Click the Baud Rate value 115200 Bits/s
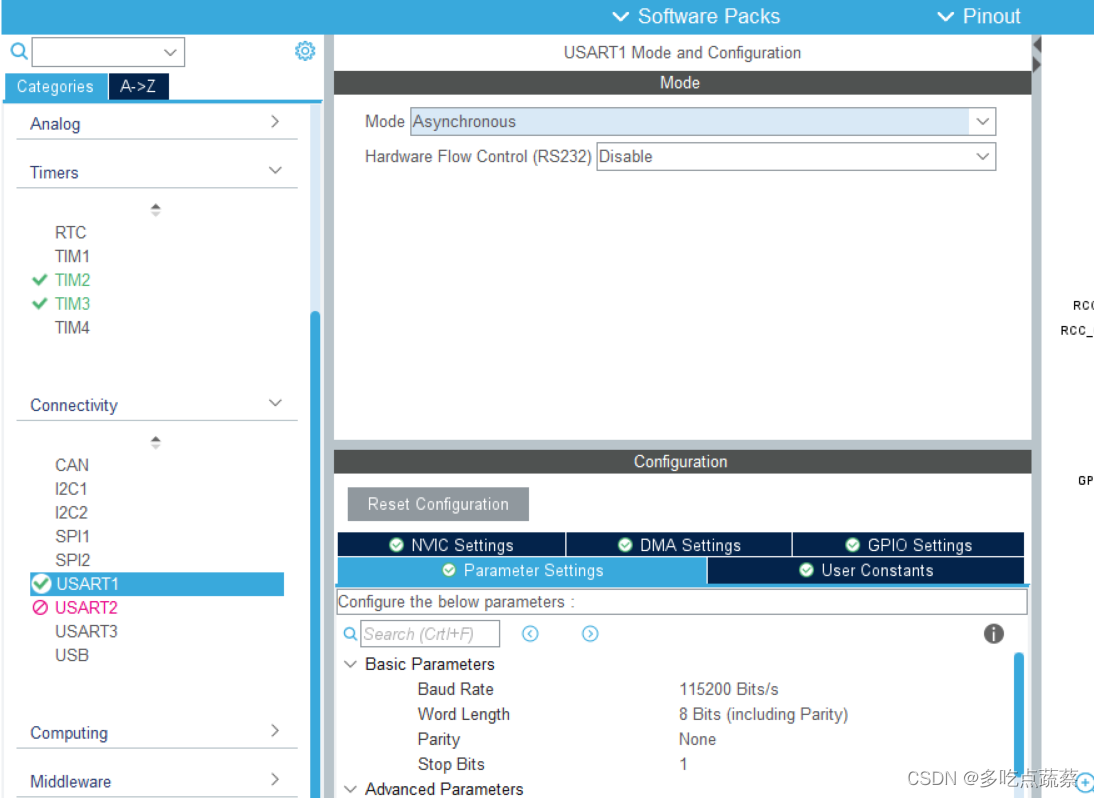Viewport: 1094px width, 798px height. coord(728,689)
